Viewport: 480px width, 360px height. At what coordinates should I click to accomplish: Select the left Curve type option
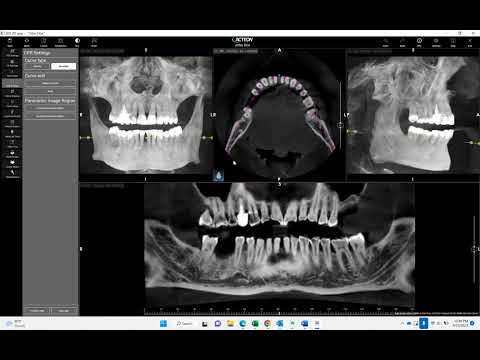pos(37,66)
